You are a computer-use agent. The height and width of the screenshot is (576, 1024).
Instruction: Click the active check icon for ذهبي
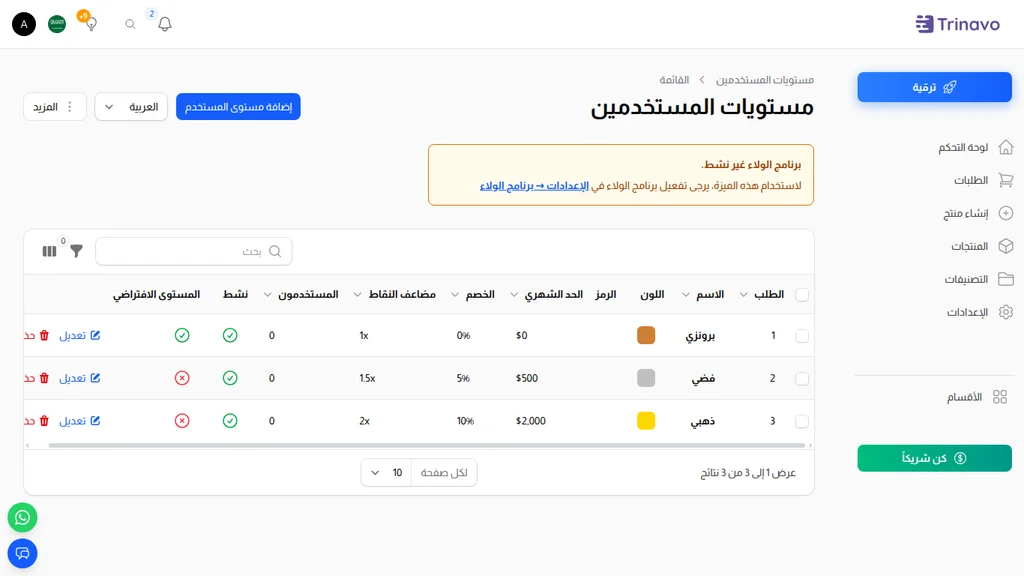[230, 421]
